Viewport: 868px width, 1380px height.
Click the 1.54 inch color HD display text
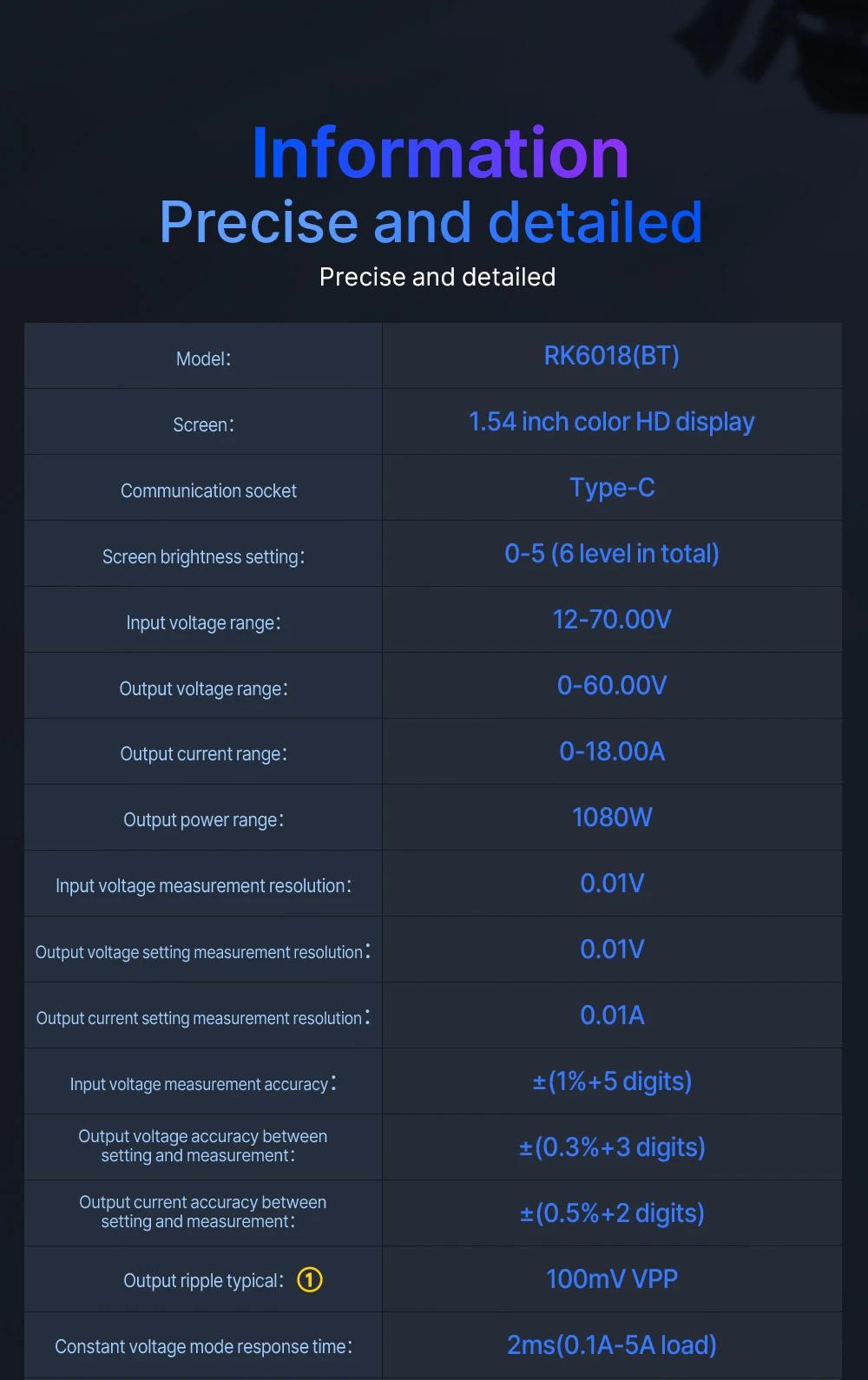tap(612, 422)
